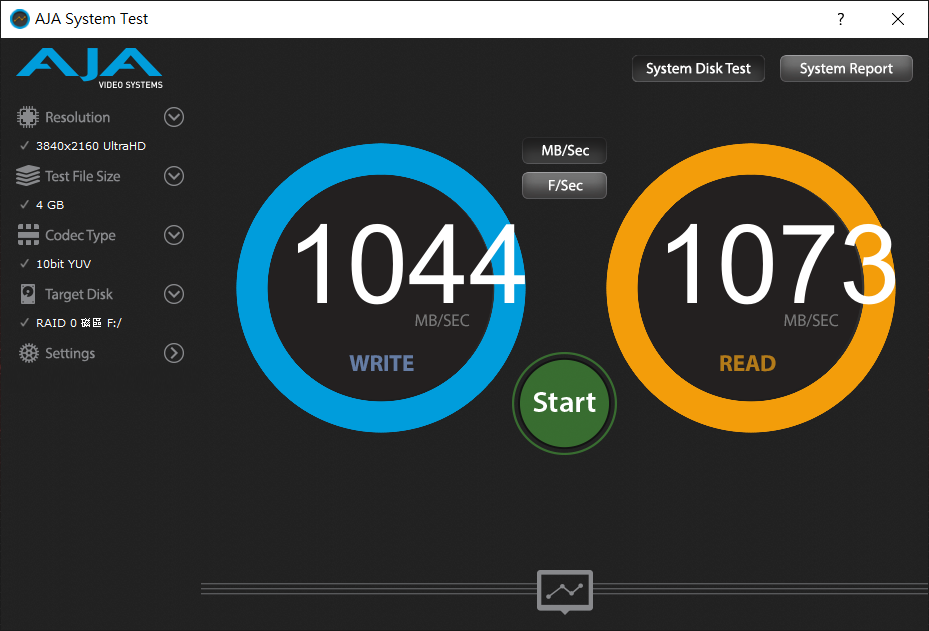
Task: Click the AJA System Test title bar icon
Action: pyautogui.click(x=20, y=19)
